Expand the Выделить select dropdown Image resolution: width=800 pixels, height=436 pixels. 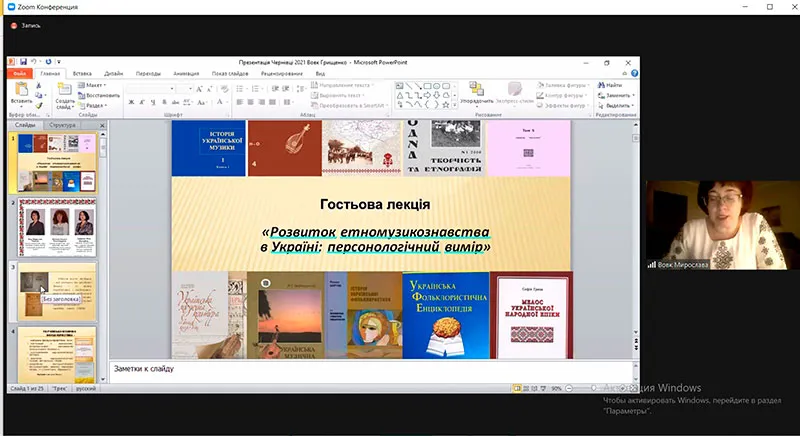tap(616, 104)
